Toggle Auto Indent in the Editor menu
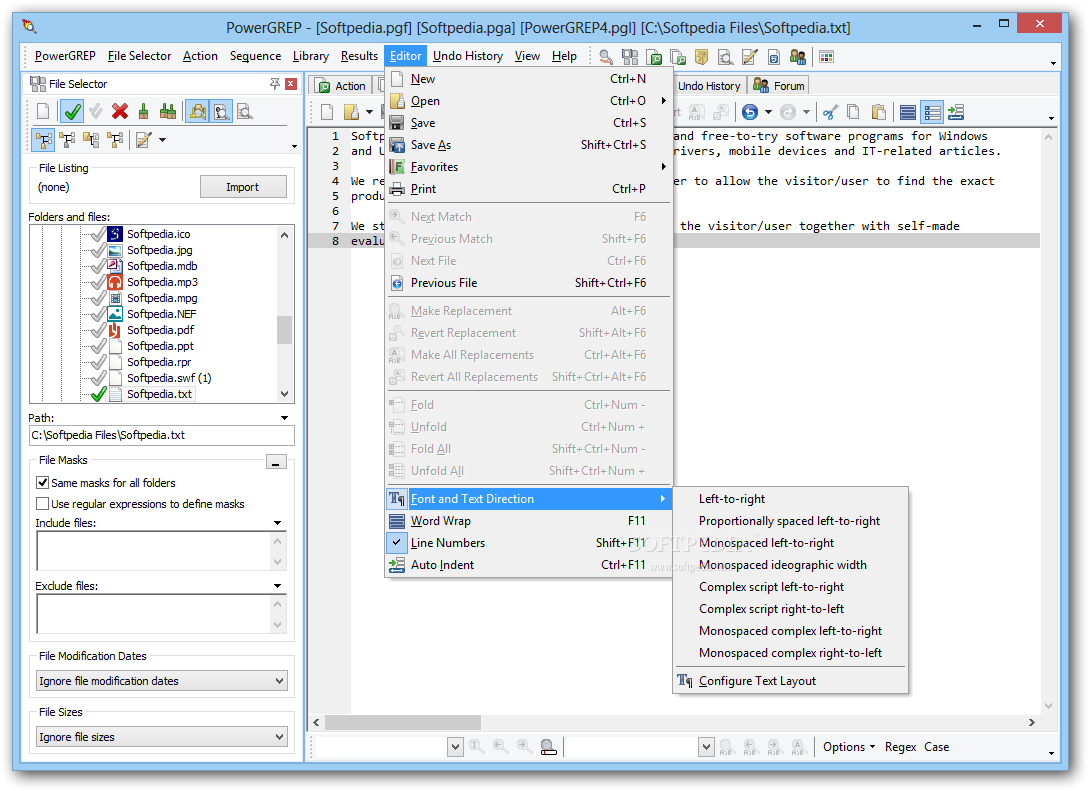This screenshot has width=1089, height=791. click(529, 565)
